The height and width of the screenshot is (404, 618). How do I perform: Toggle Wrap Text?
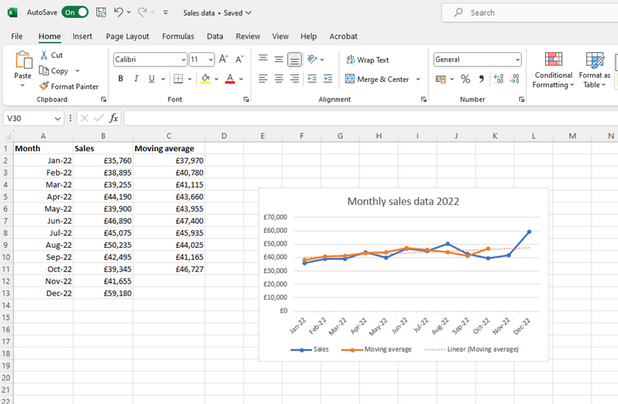click(367, 60)
